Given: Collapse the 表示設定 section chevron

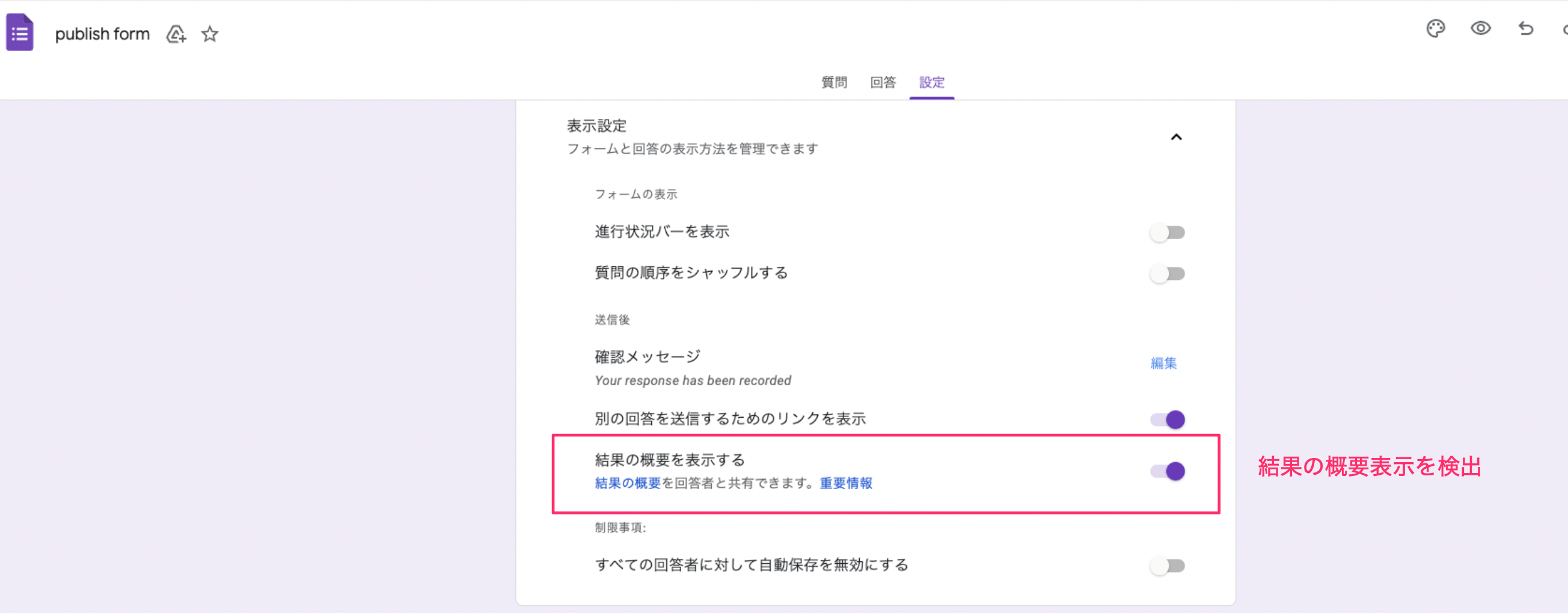Looking at the screenshot, I should pos(1176,137).
